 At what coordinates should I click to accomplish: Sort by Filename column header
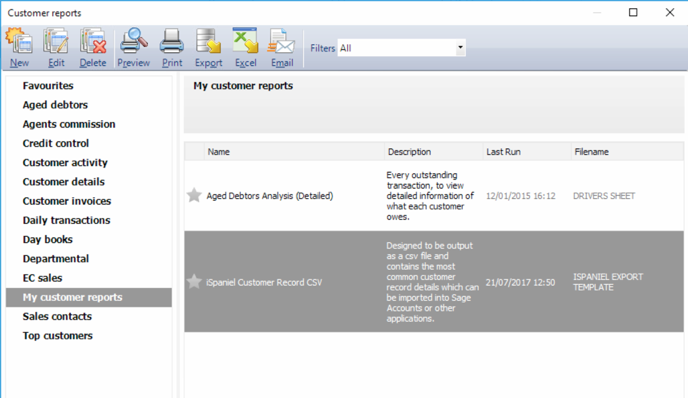pyautogui.click(x=627, y=152)
